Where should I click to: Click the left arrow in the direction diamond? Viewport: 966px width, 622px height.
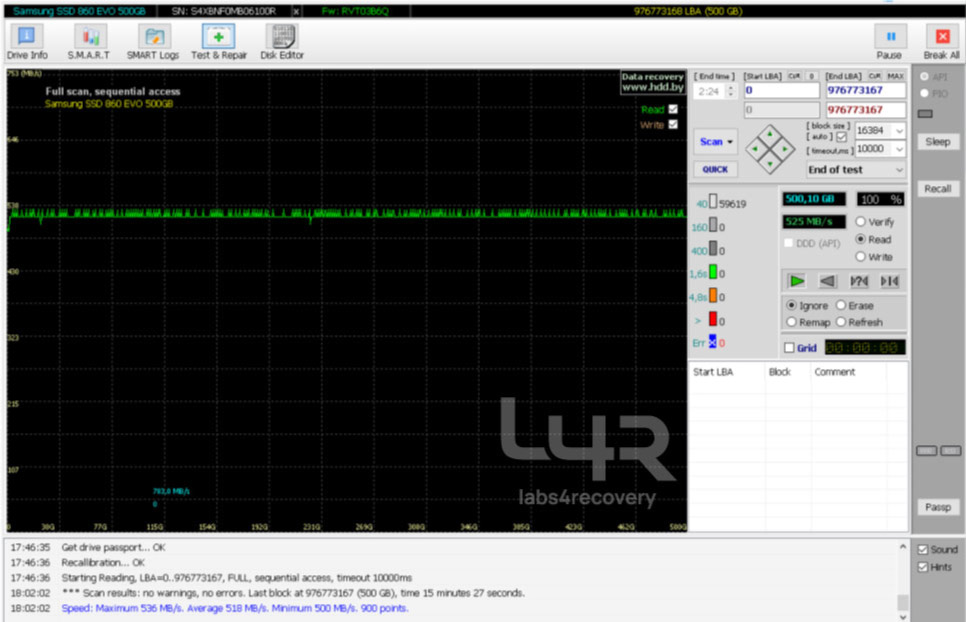click(x=755, y=148)
